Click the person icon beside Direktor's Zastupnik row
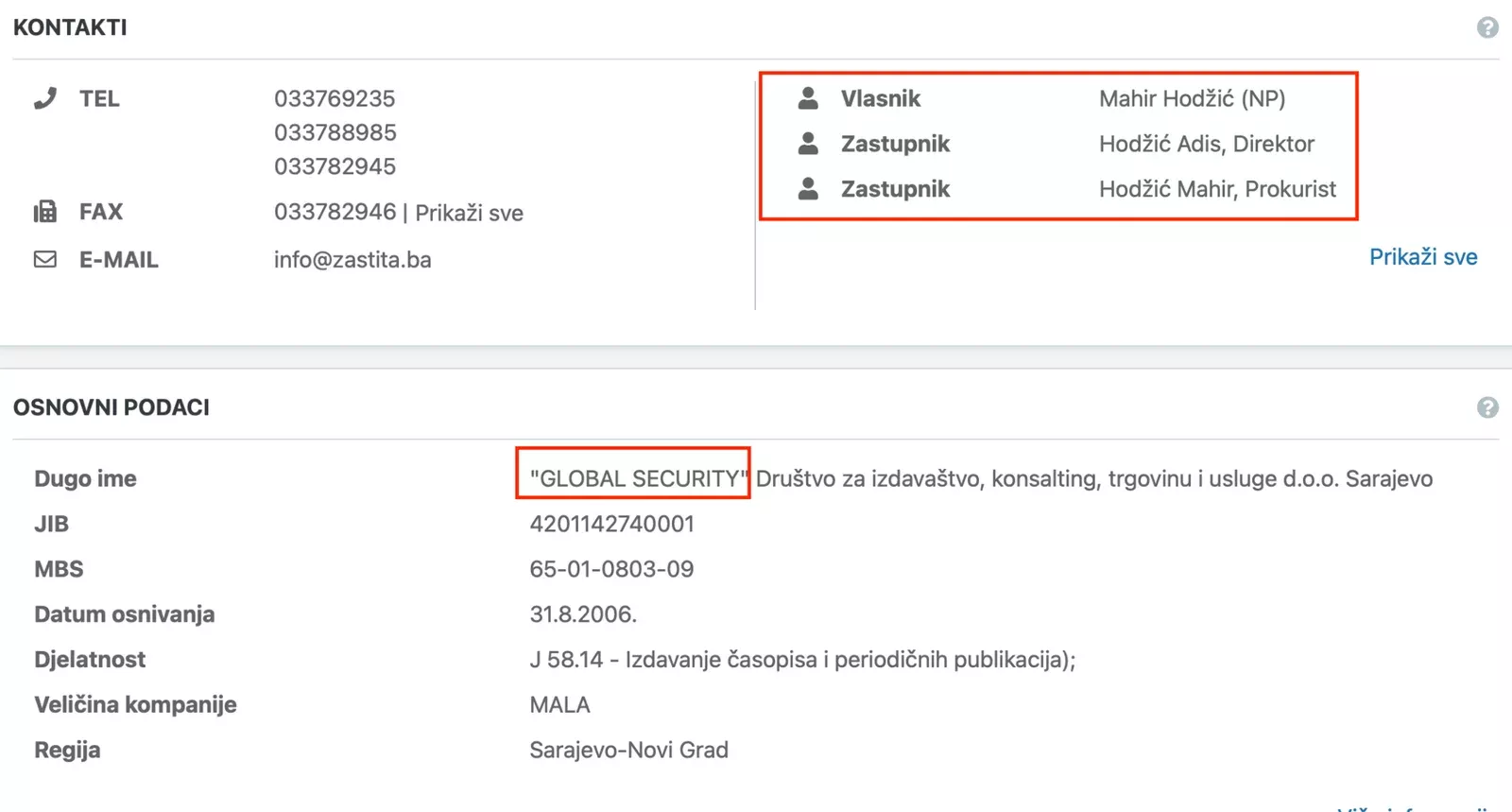 tap(808, 144)
